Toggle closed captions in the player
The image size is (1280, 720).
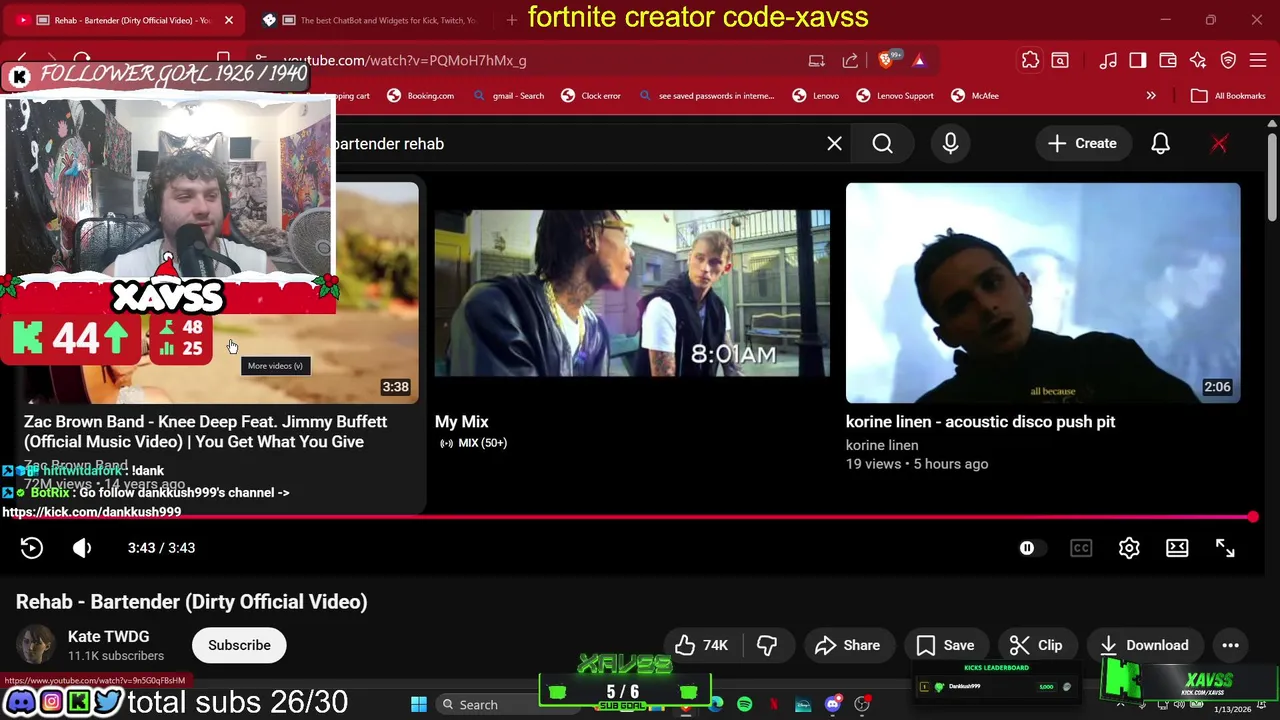coord(1081,548)
